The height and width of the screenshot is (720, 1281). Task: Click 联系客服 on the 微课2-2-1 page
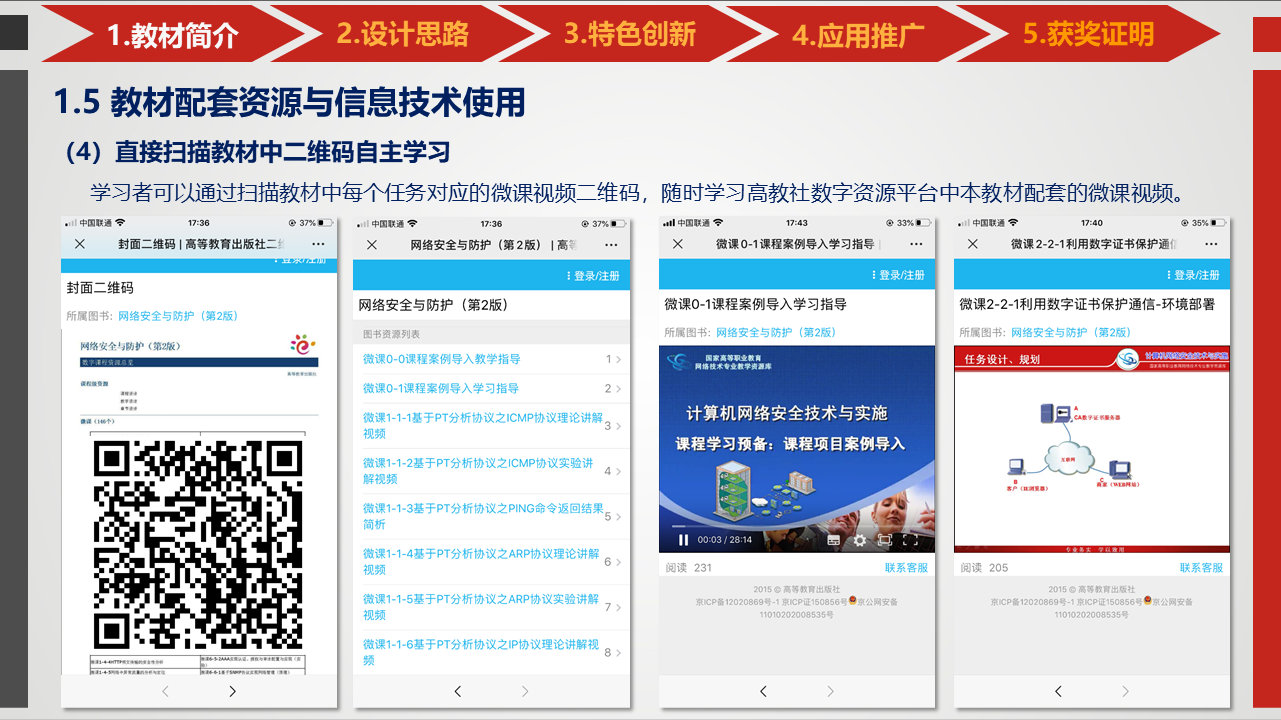click(1201, 568)
